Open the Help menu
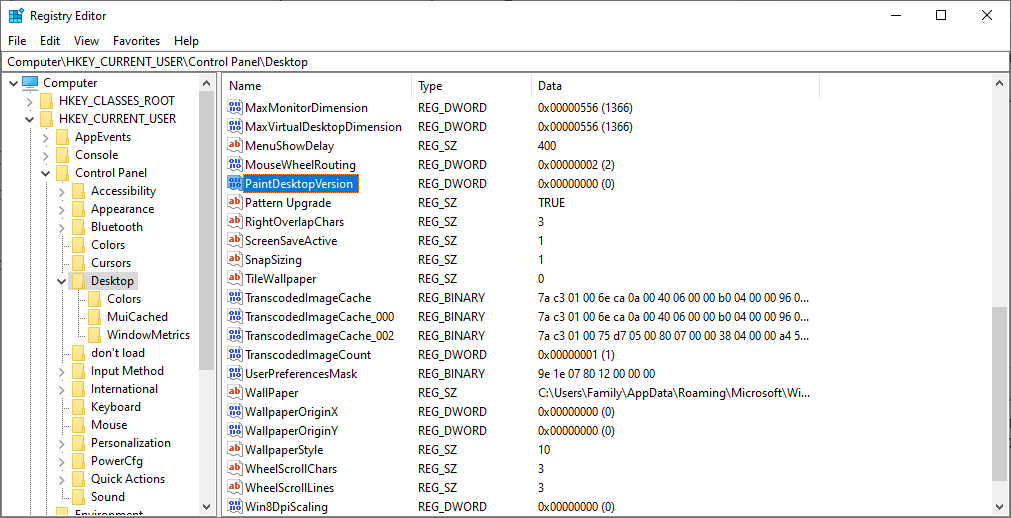 (x=186, y=41)
